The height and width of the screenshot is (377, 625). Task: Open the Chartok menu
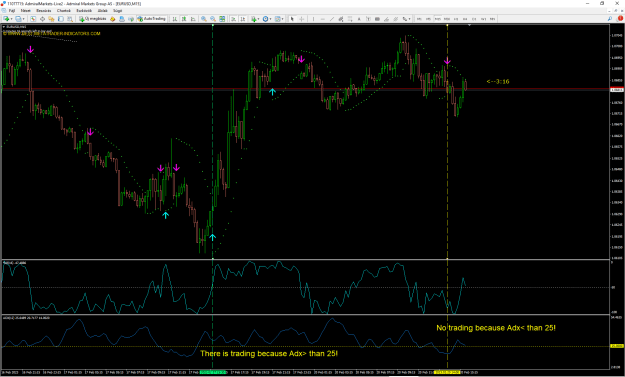click(x=64, y=11)
